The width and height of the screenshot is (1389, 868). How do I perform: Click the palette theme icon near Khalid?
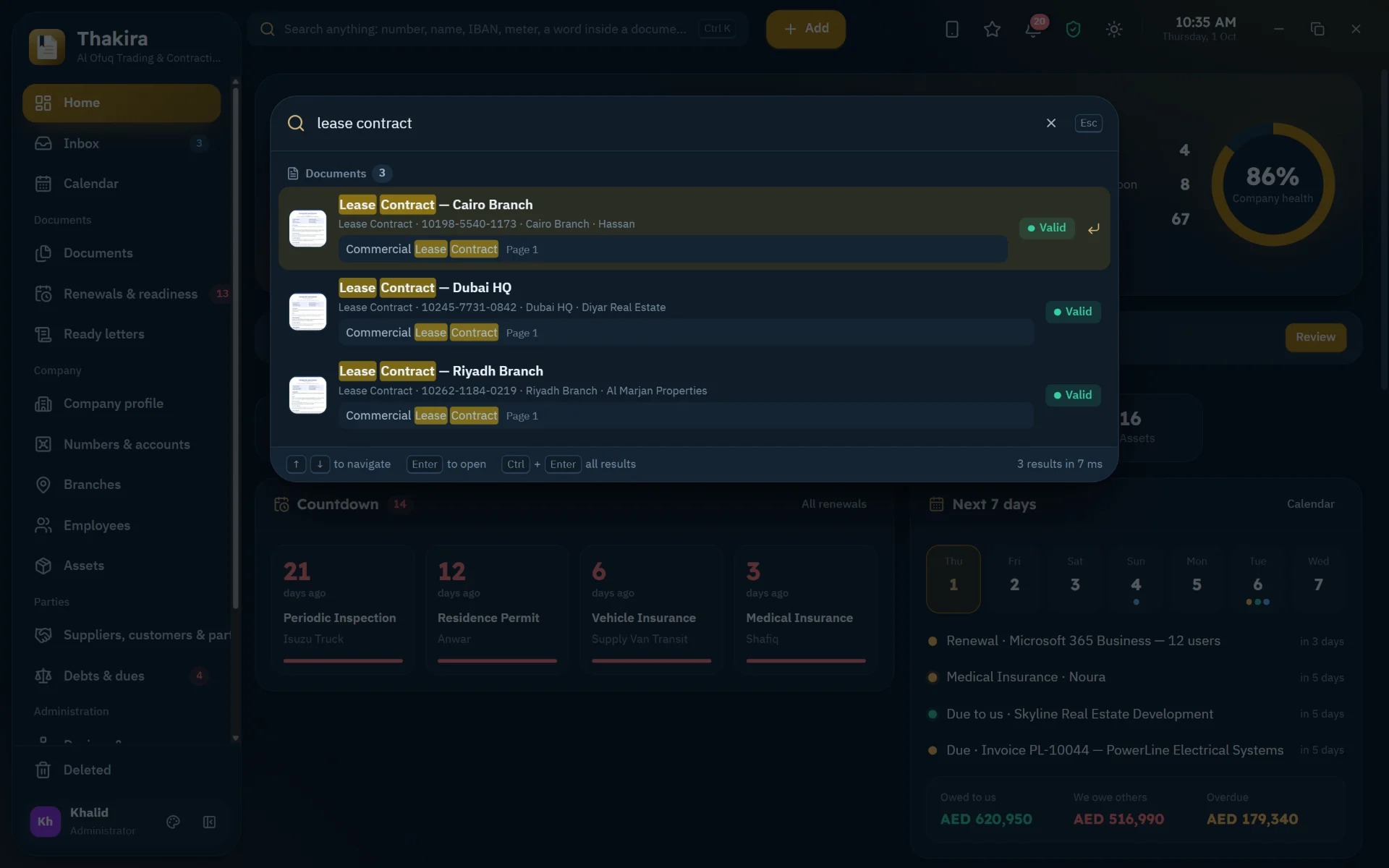point(173,822)
